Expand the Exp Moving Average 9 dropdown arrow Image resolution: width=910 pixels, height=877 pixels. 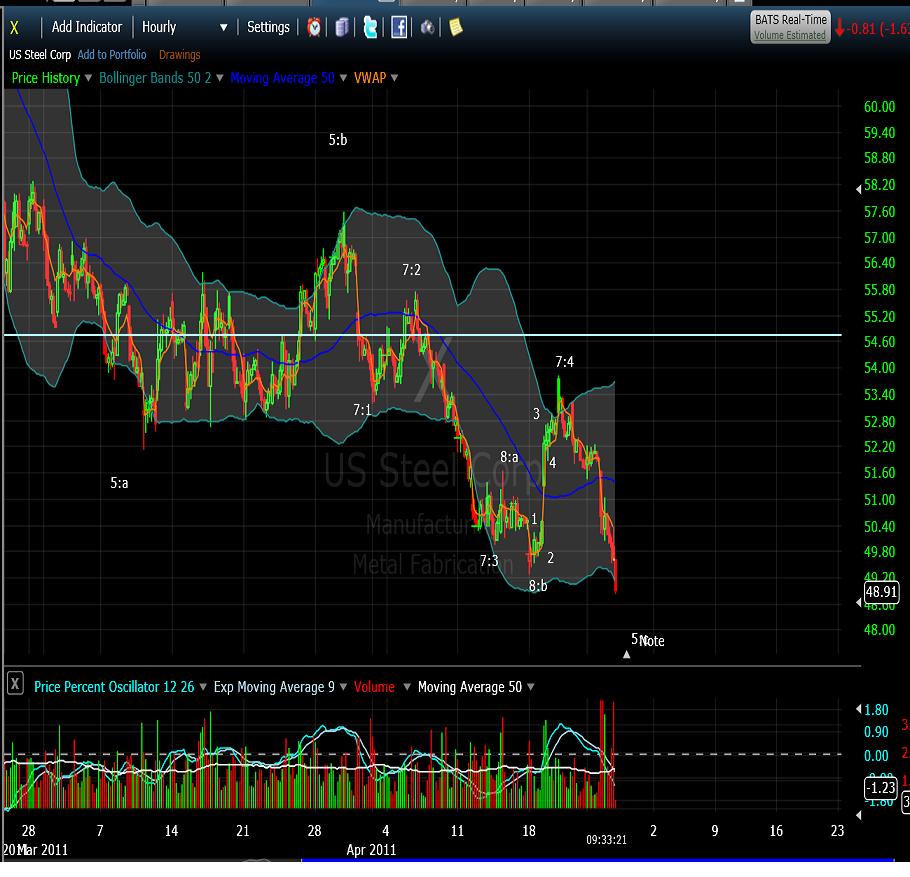click(x=344, y=687)
